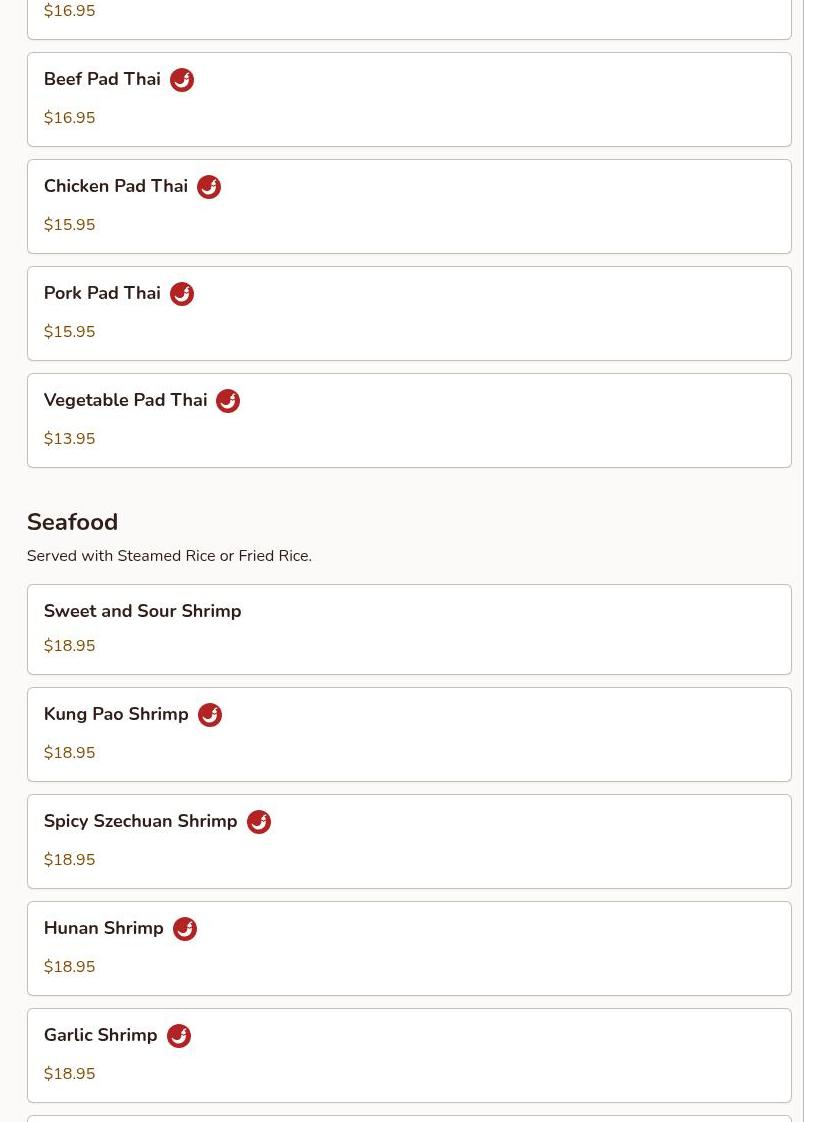
Task: Click the spicy icon beside Hunan Shrimp
Action: pyautogui.click(x=185, y=929)
